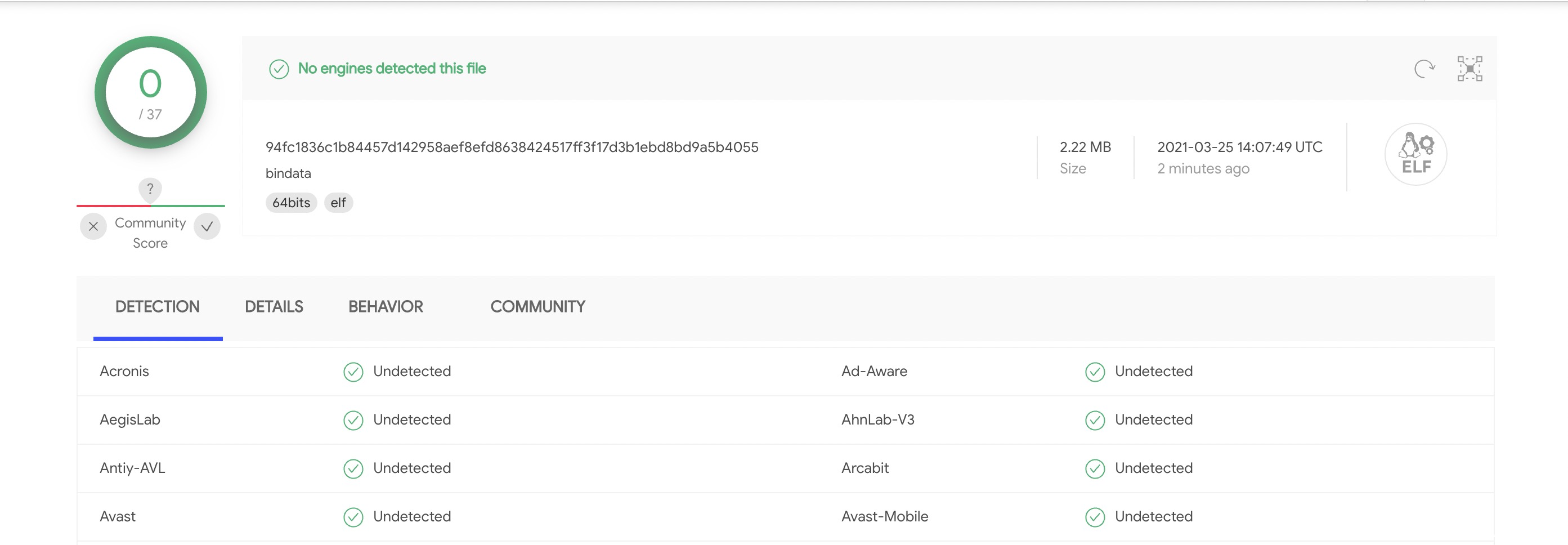The width and height of the screenshot is (1568, 545).
Task: Click the reanalyze file refresh icon
Action: click(x=1424, y=69)
